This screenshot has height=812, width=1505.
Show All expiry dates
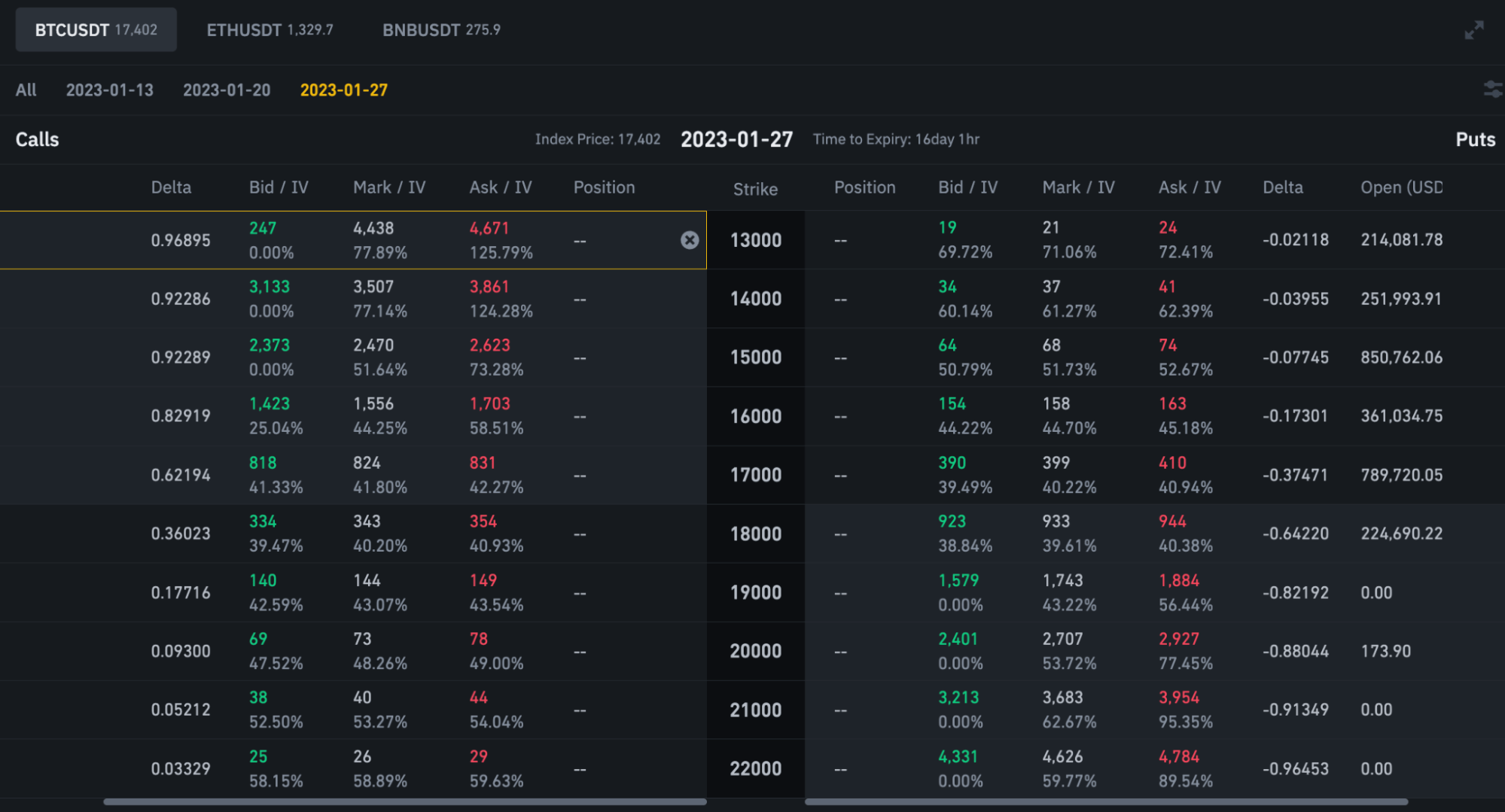[x=26, y=90]
